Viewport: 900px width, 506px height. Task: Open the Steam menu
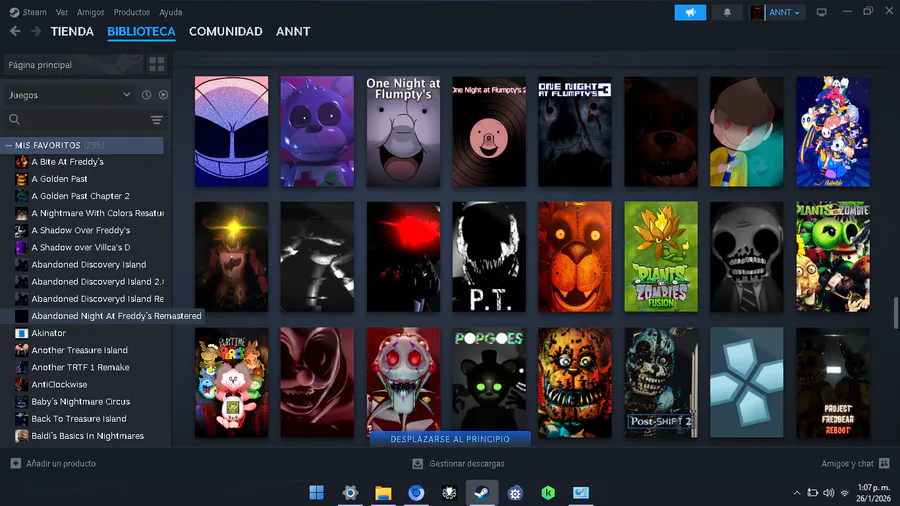[34, 12]
